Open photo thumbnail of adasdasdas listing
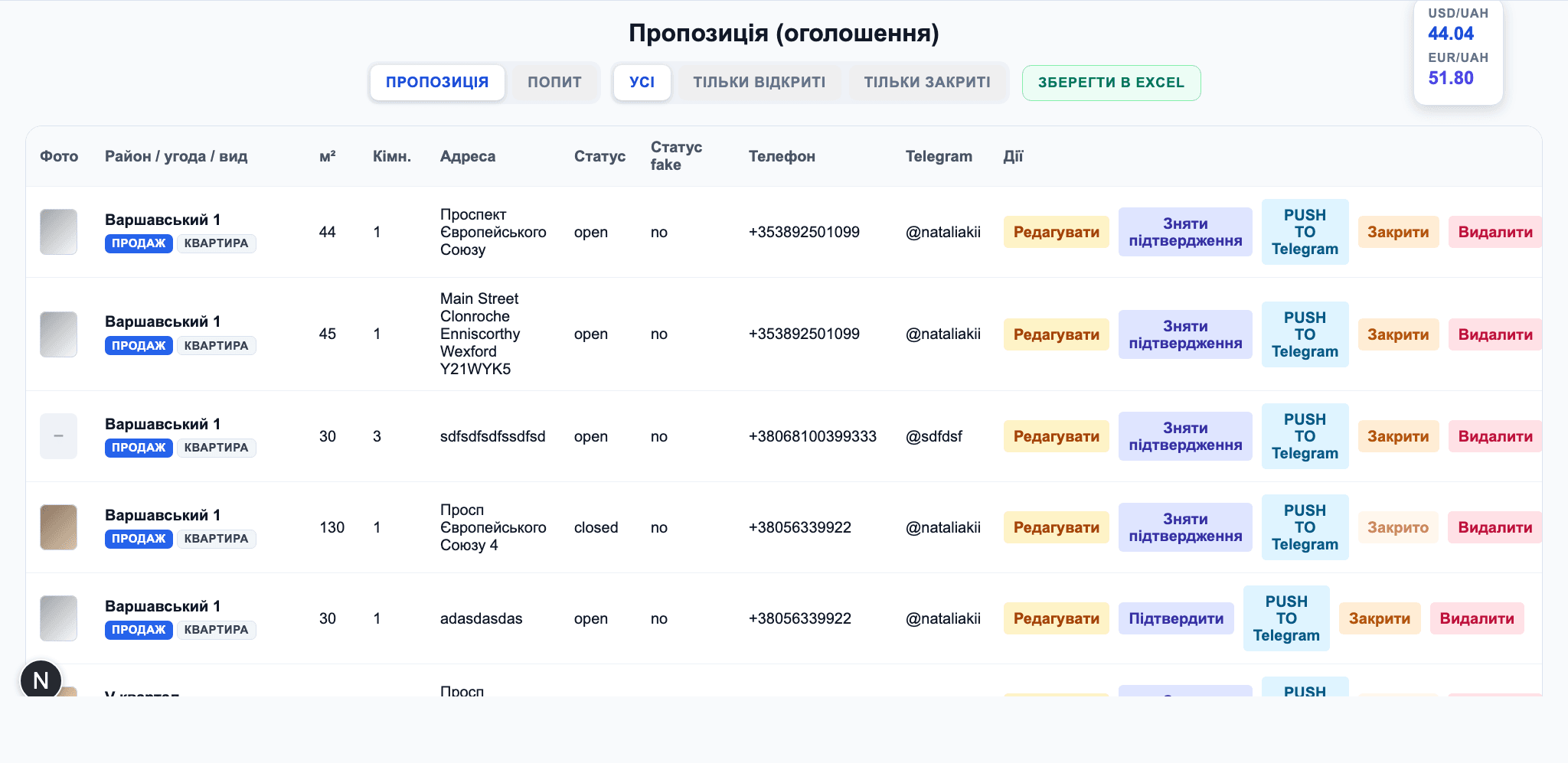 pyautogui.click(x=58, y=618)
